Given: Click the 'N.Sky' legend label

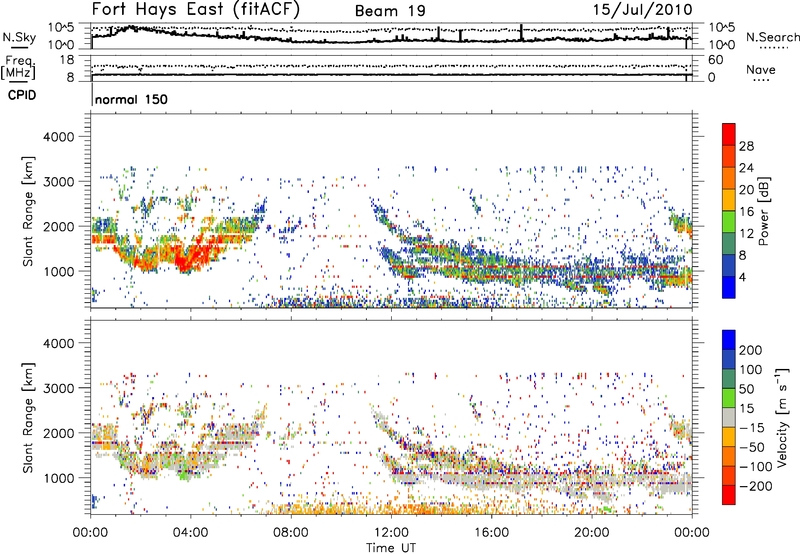Looking at the screenshot, I should (x=19, y=37).
